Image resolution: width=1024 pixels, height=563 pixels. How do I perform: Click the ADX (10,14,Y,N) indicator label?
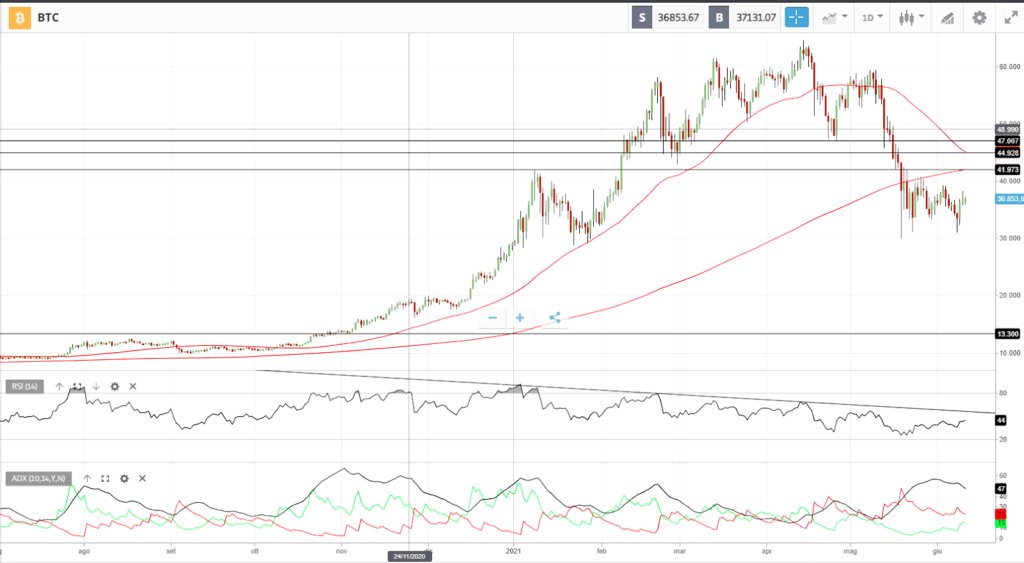[x=39, y=479]
